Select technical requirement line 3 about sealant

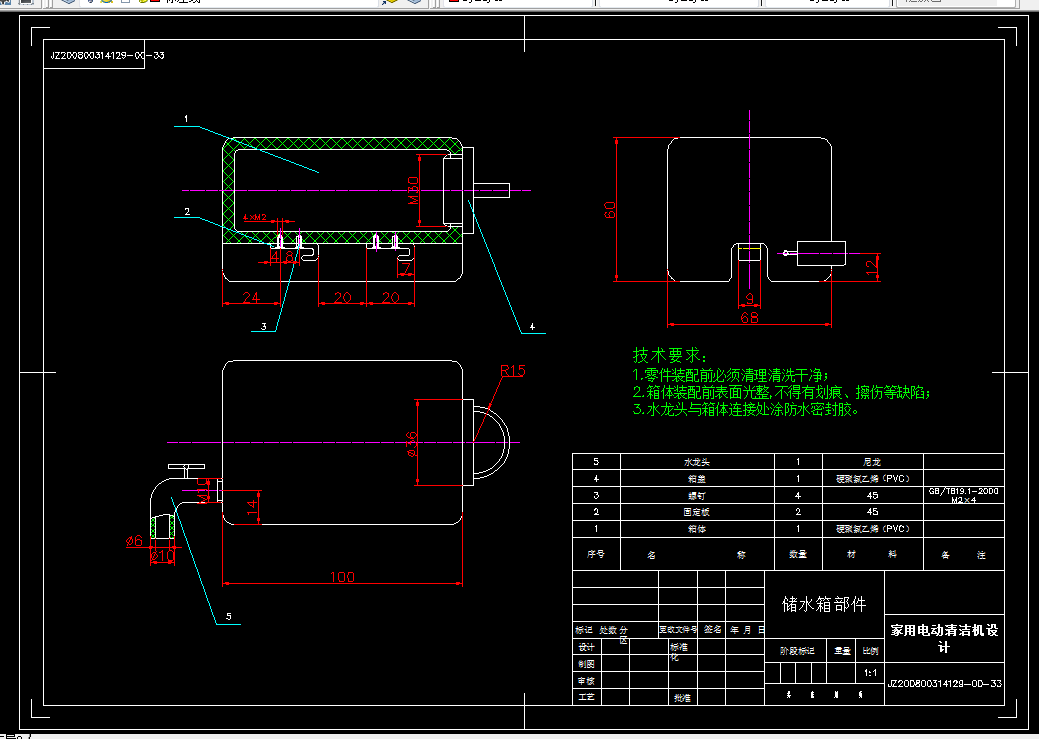point(746,410)
